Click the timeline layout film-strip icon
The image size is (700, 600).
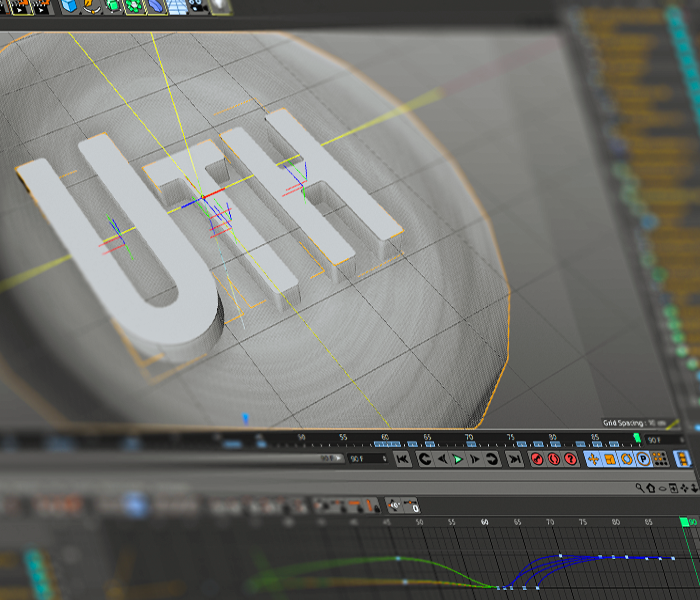pyautogui.click(x=683, y=459)
